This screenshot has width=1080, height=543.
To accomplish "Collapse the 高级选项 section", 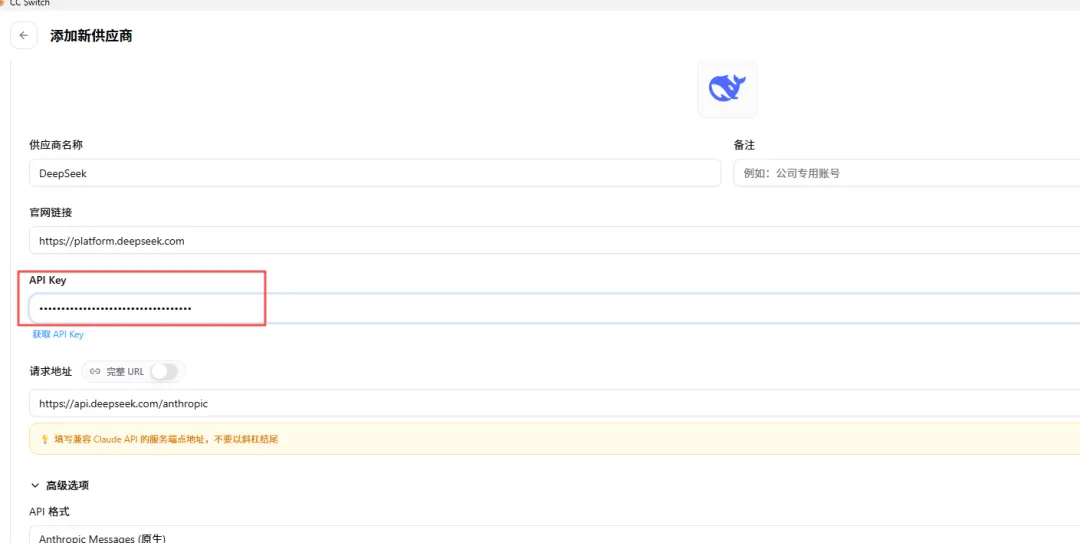I will click(60, 485).
